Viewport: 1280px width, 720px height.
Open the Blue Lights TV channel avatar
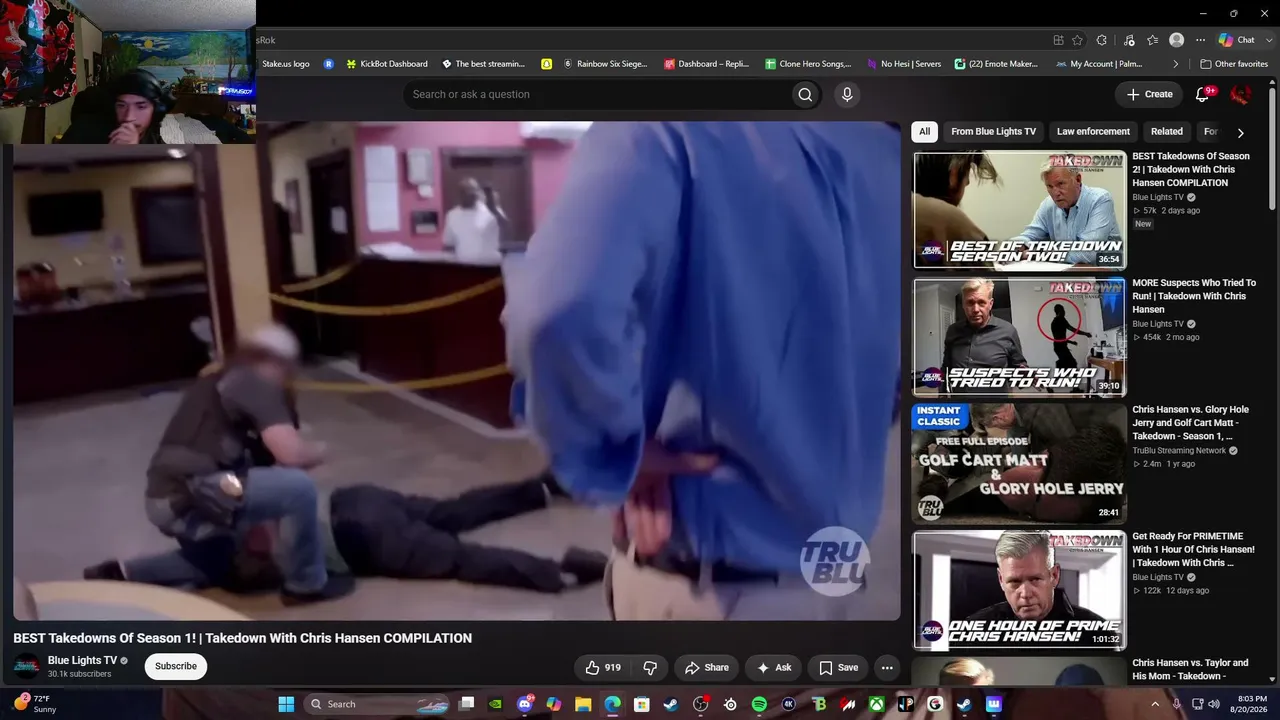(27, 667)
